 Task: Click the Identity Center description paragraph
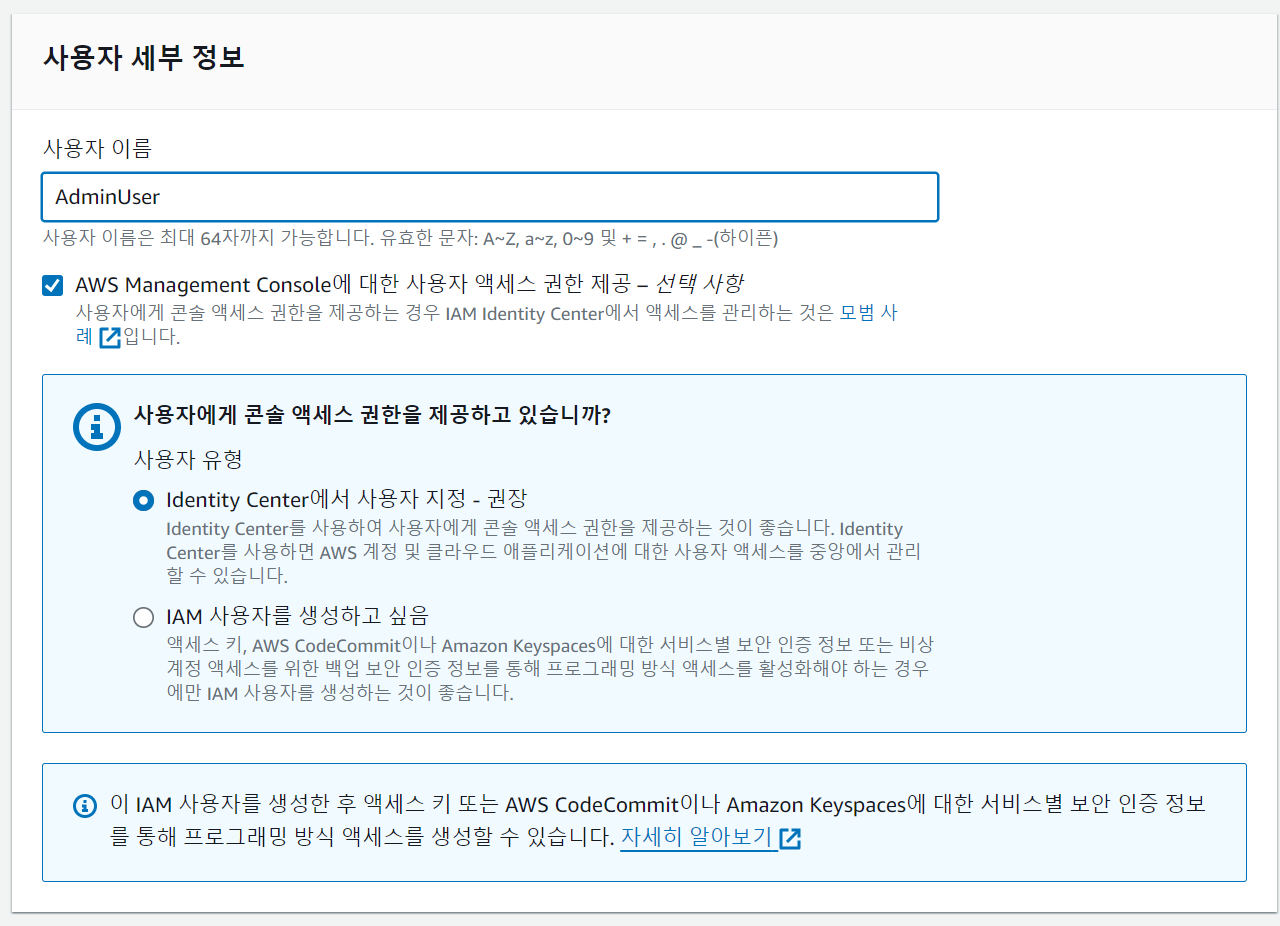tap(543, 552)
